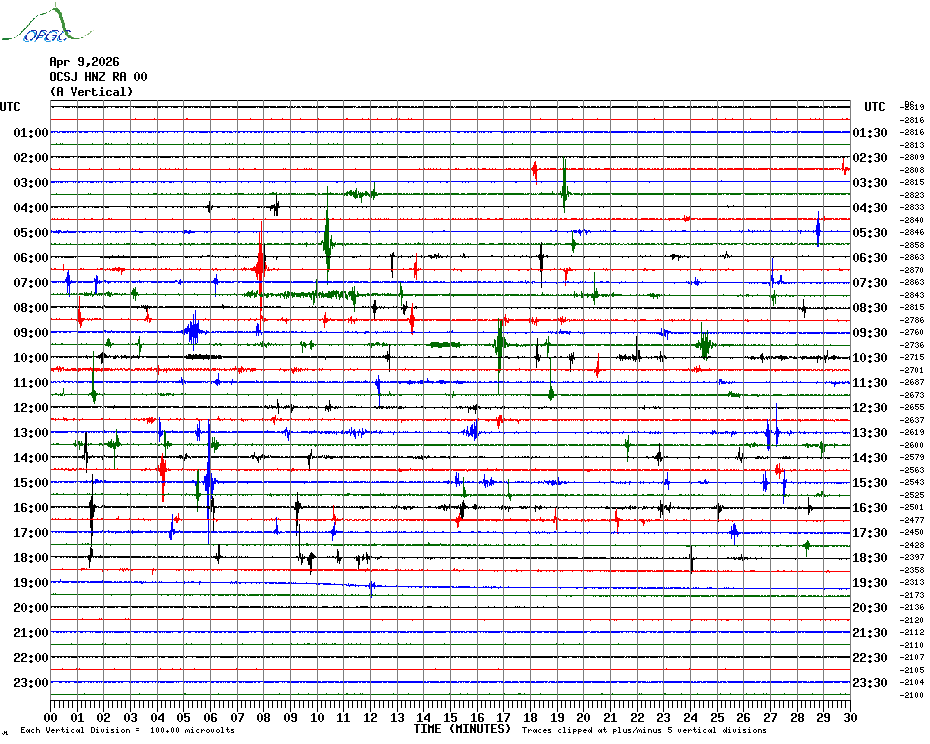Select the 06:00 hour label on left axis
The height and width of the screenshot is (744, 930).
point(31,258)
